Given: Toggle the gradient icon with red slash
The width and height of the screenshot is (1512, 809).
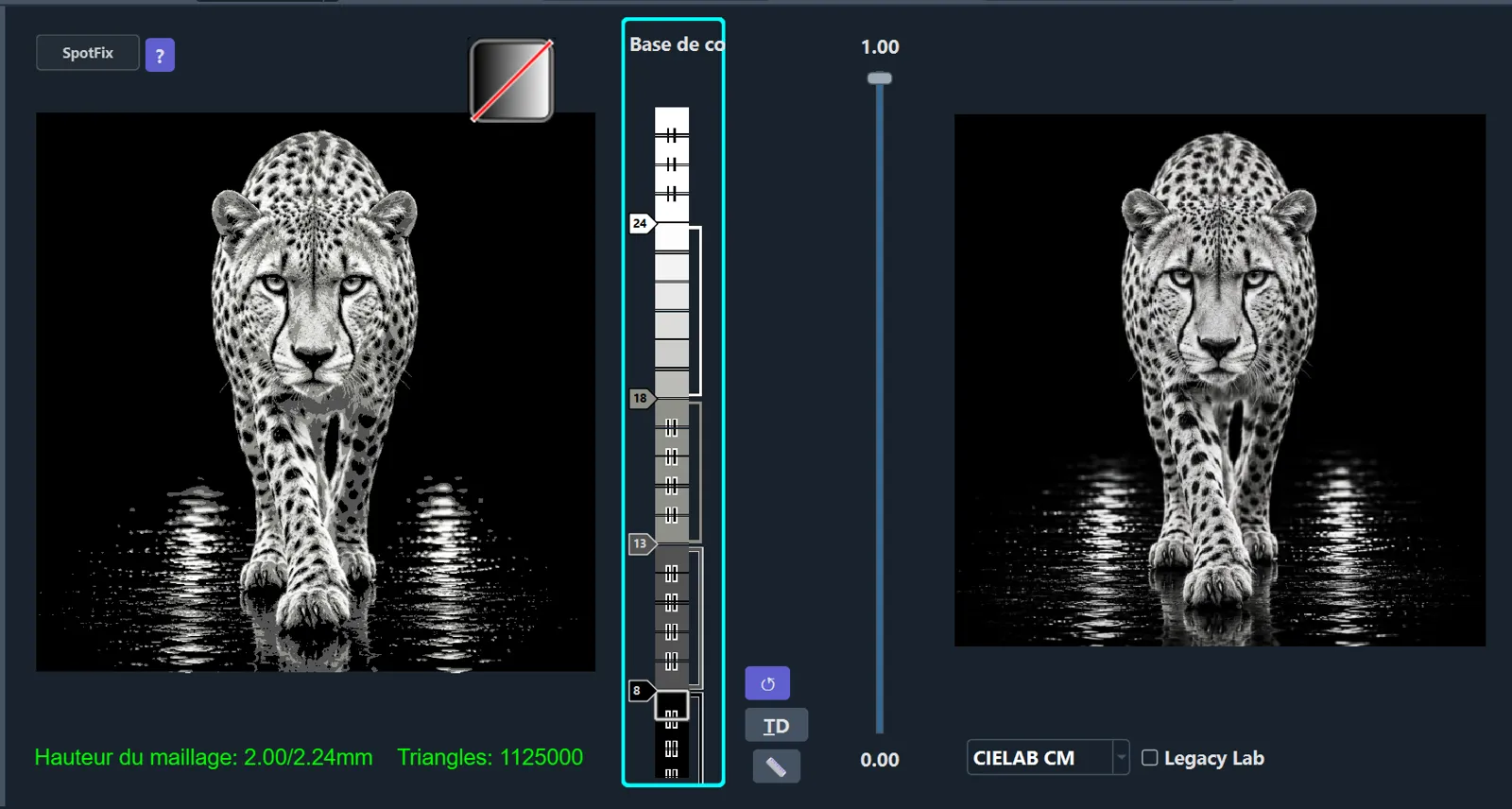Looking at the screenshot, I should click(511, 80).
